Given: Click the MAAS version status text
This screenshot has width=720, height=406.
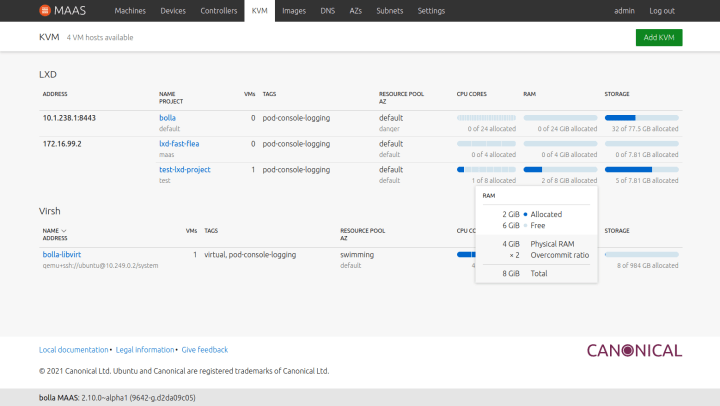Looking at the screenshot, I should tap(117, 397).
